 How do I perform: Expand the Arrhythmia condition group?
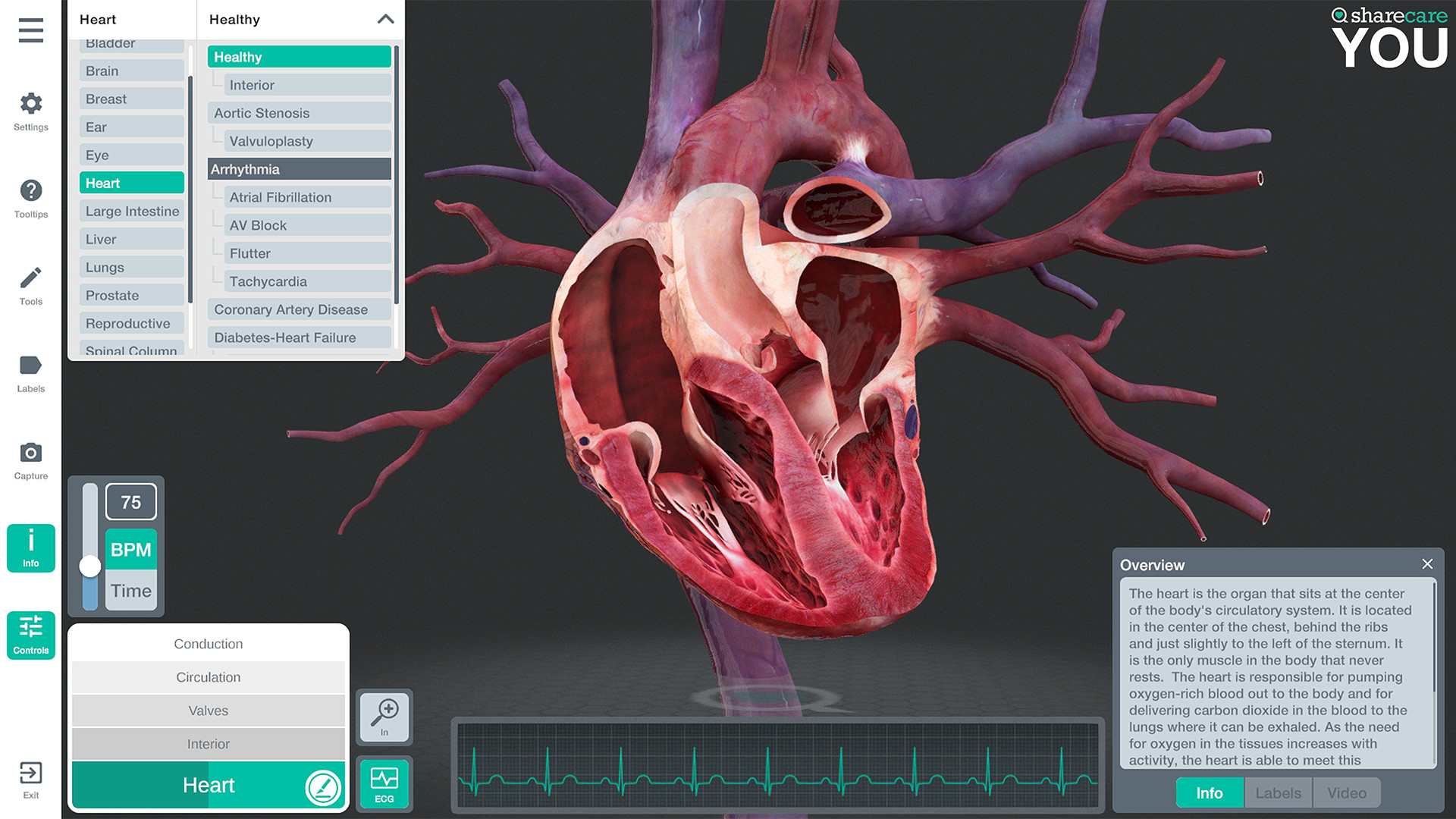[299, 169]
